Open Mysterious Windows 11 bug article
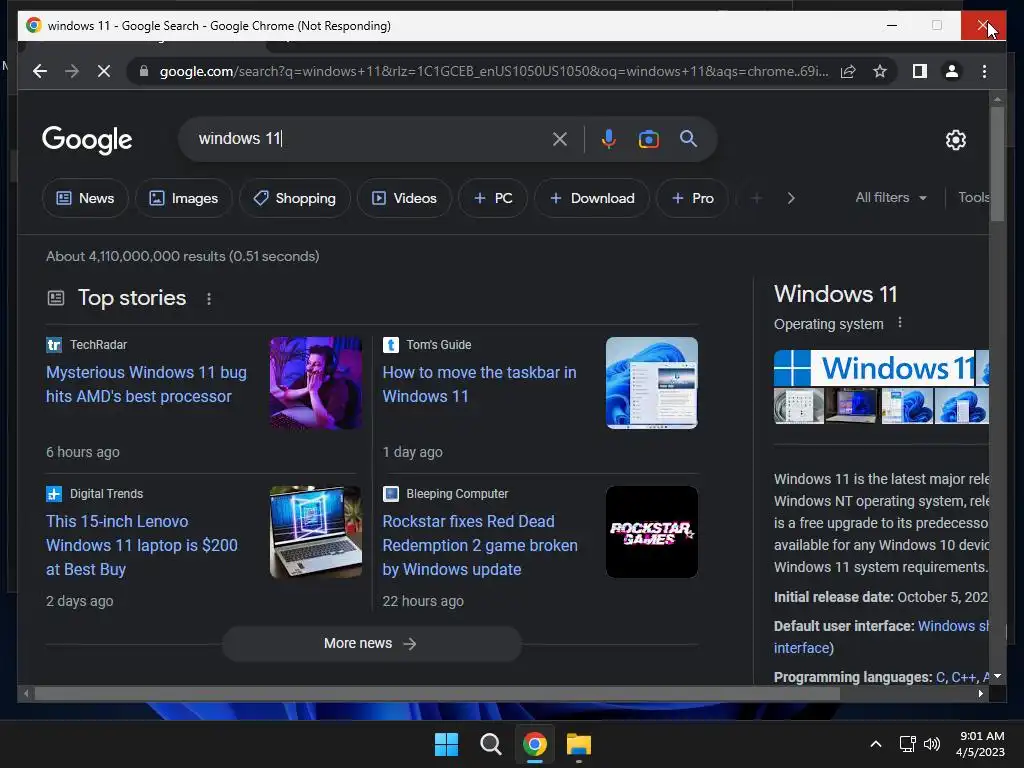This screenshot has width=1024, height=768. [146, 384]
